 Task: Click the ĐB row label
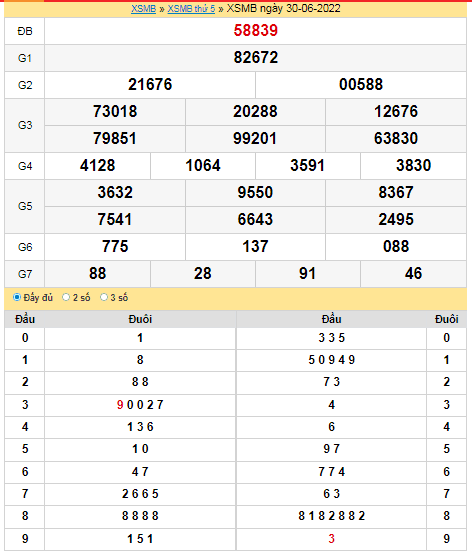[x=25, y=31]
